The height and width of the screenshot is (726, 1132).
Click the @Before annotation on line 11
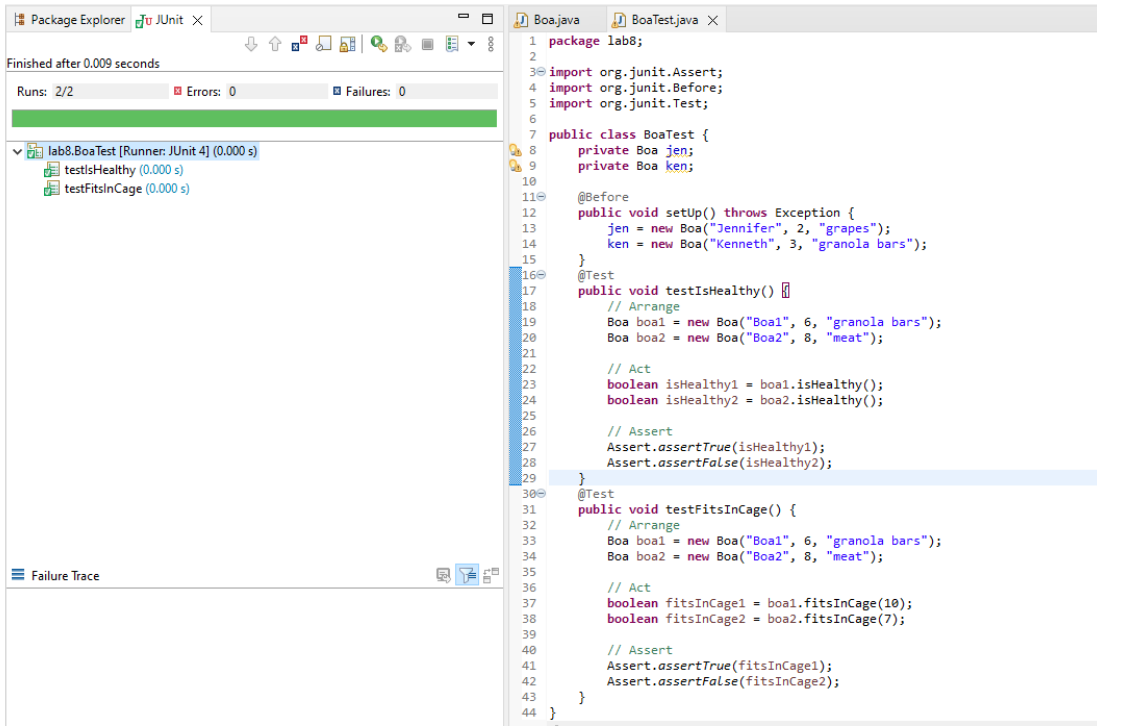[603, 197]
